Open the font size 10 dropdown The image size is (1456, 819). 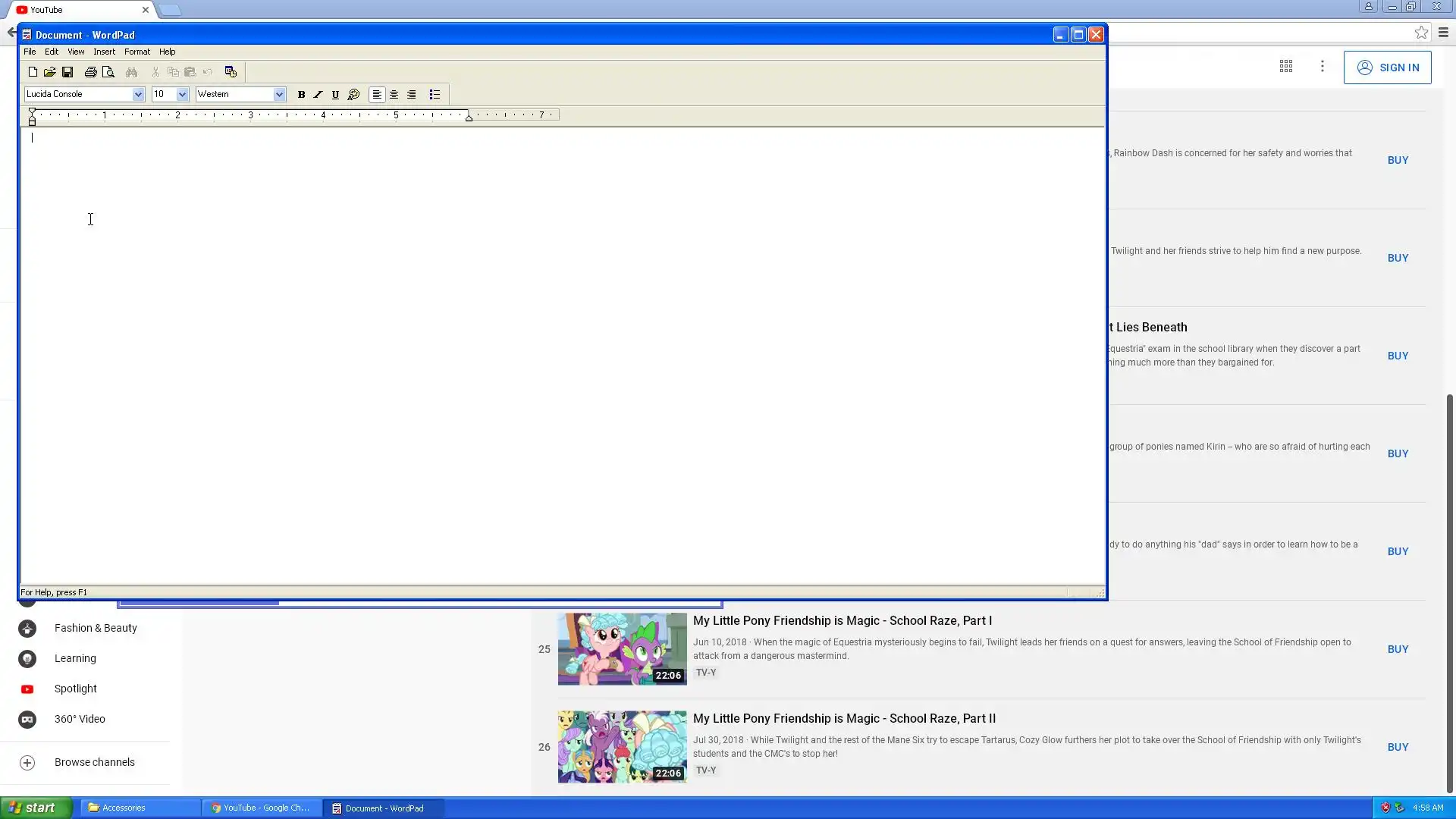[x=182, y=95]
